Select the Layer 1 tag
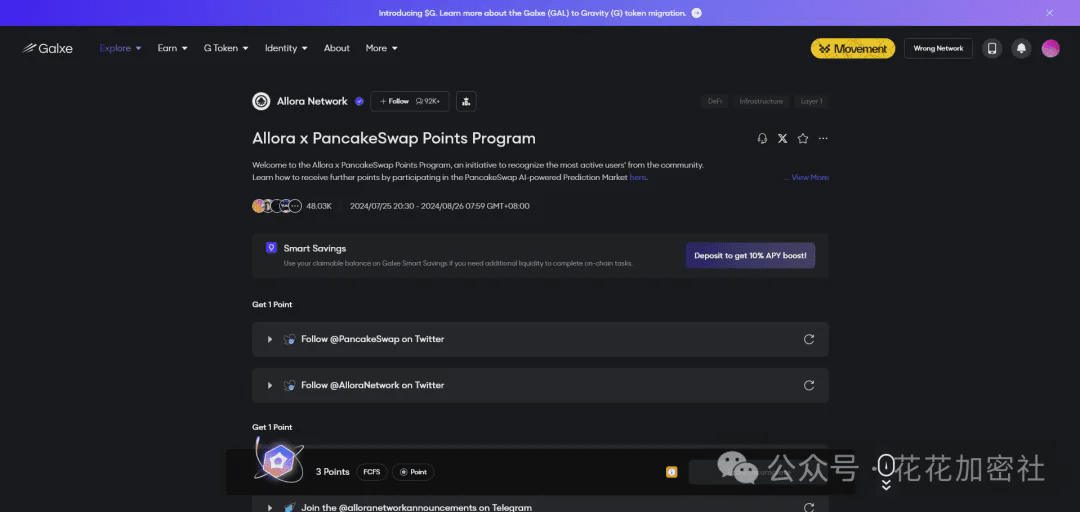 (x=811, y=101)
